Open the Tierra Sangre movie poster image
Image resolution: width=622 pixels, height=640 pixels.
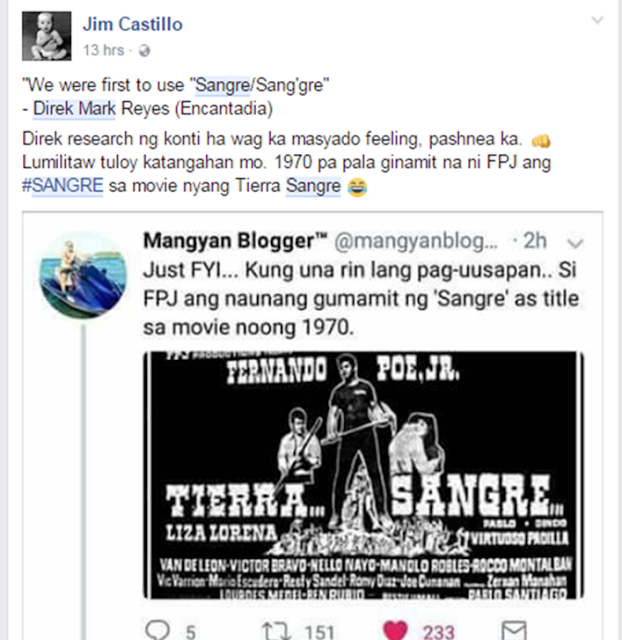tap(363, 475)
